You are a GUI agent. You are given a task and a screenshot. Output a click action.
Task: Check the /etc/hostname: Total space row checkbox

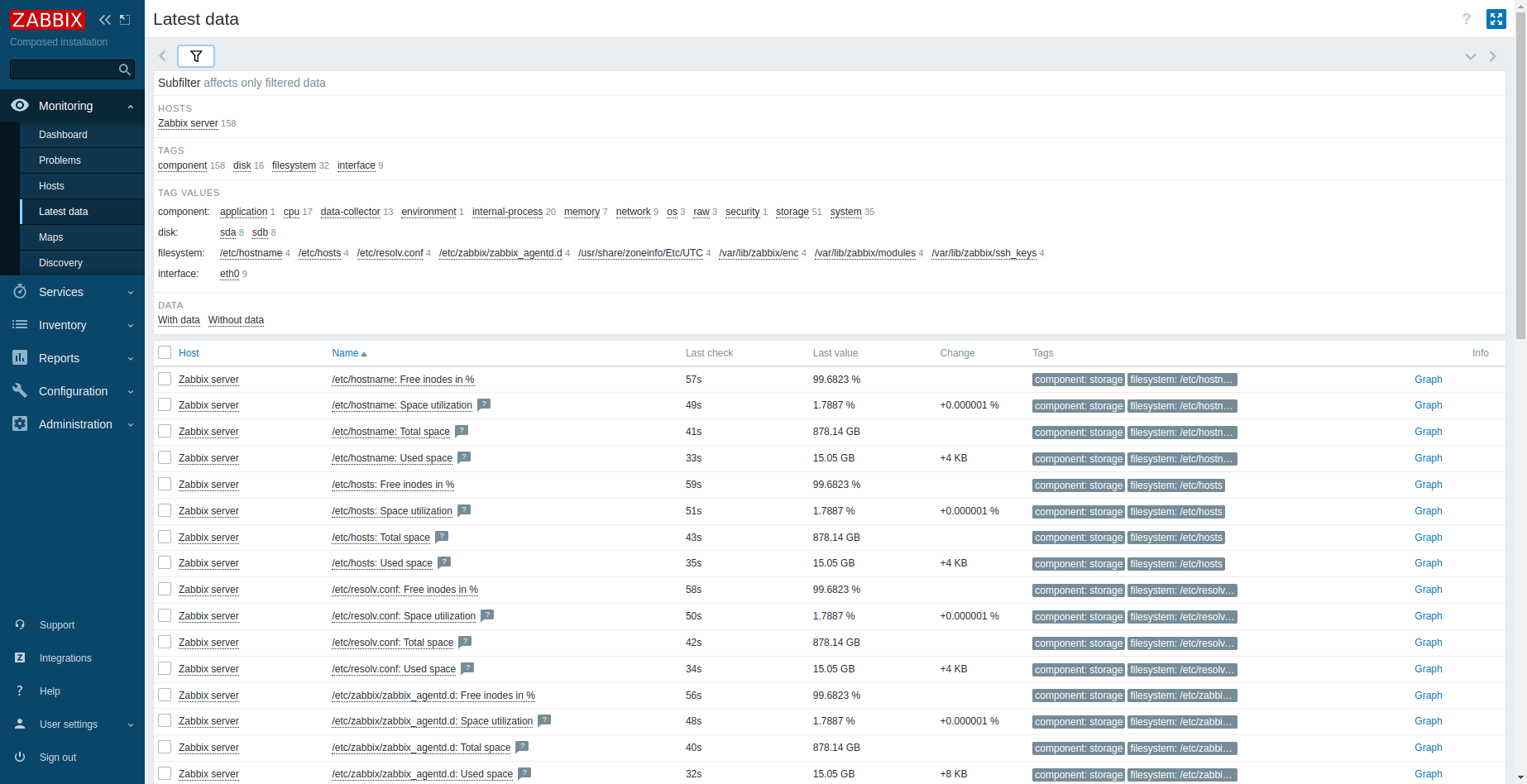[165, 431]
